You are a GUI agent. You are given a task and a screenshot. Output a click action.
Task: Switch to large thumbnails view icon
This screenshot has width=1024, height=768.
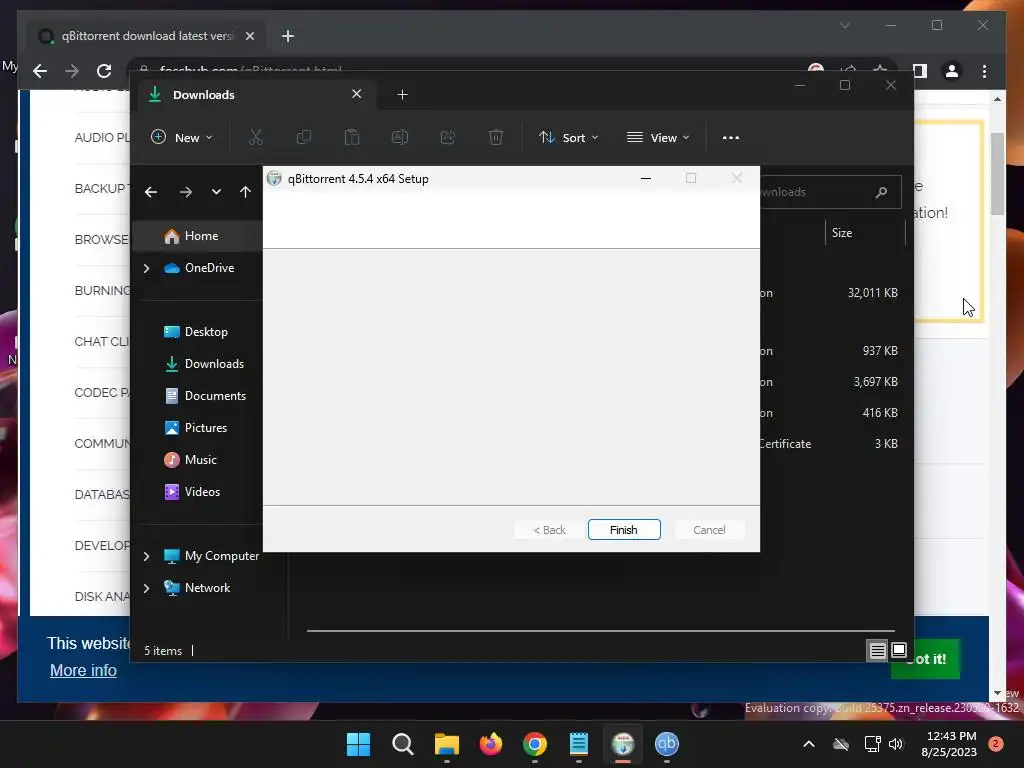click(x=899, y=650)
